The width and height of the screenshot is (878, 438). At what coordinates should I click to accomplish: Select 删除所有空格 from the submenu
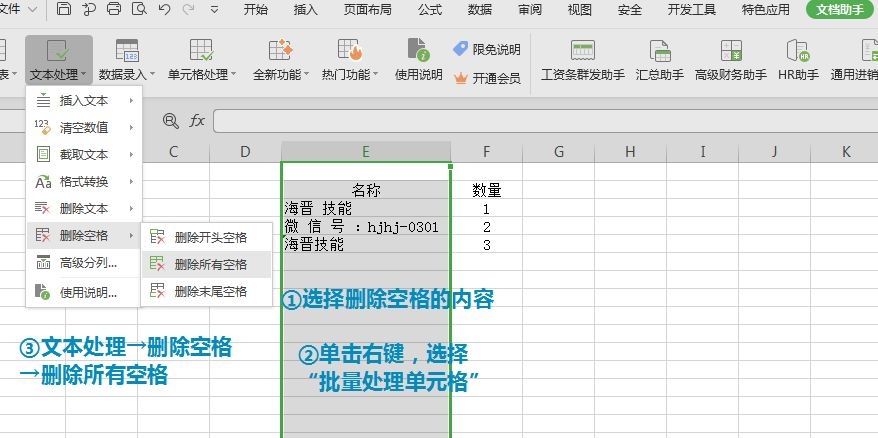coord(209,264)
